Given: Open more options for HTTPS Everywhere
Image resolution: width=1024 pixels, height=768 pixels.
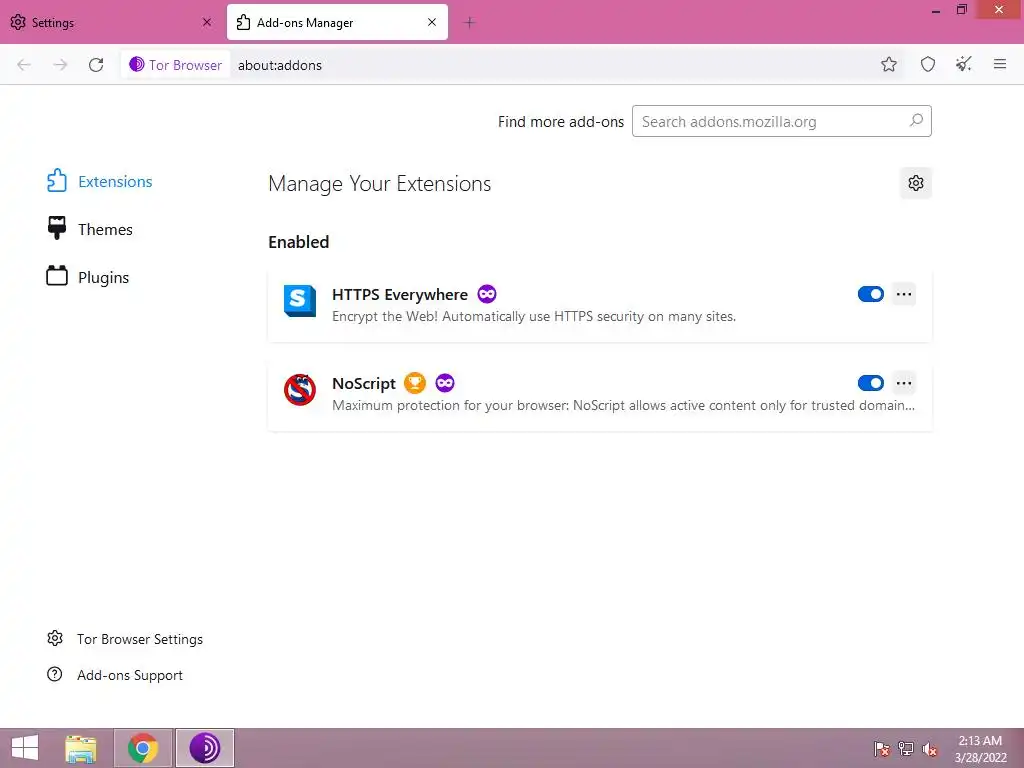Looking at the screenshot, I should click(x=904, y=294).
